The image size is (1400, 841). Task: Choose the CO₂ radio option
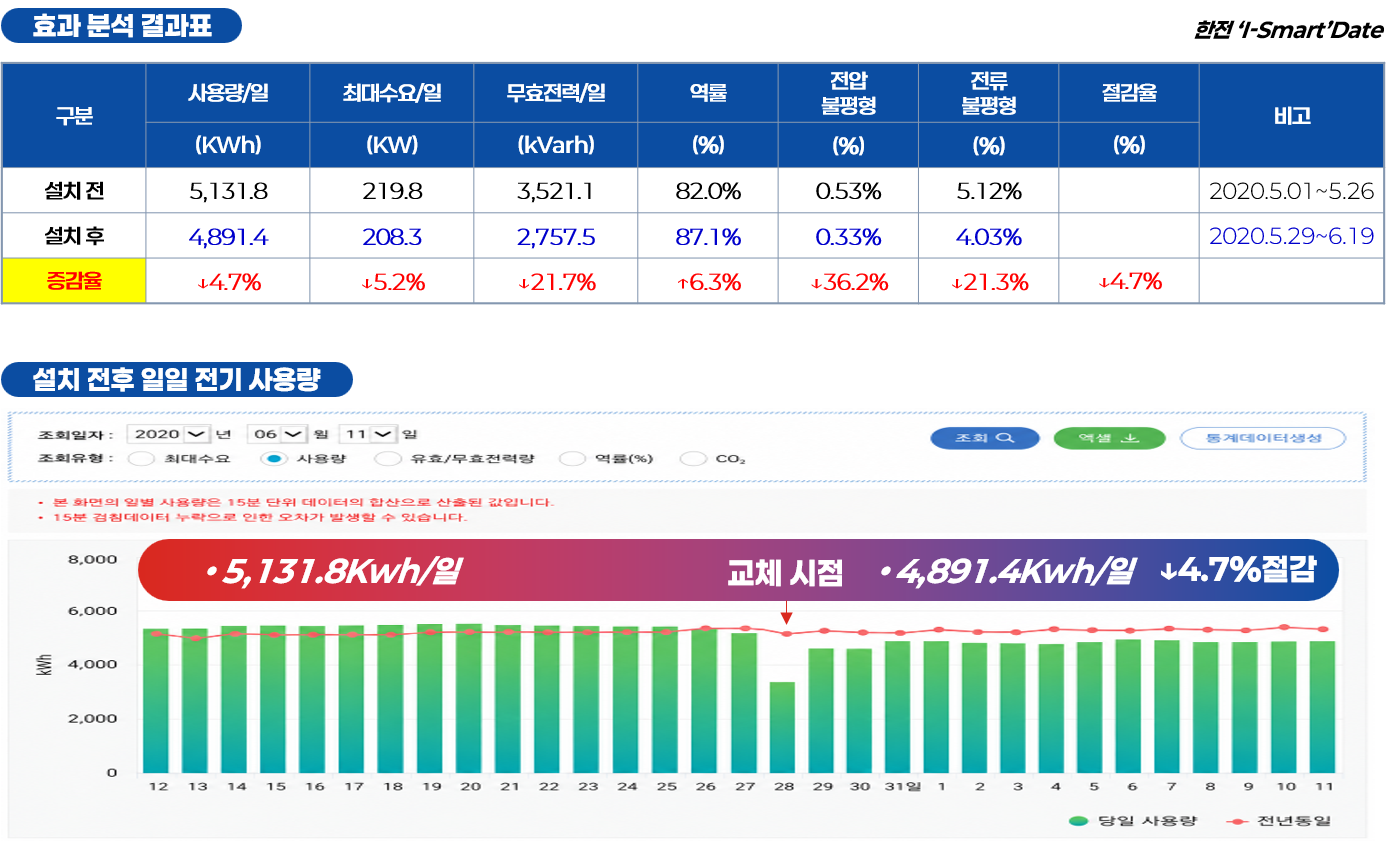[692, 459]
